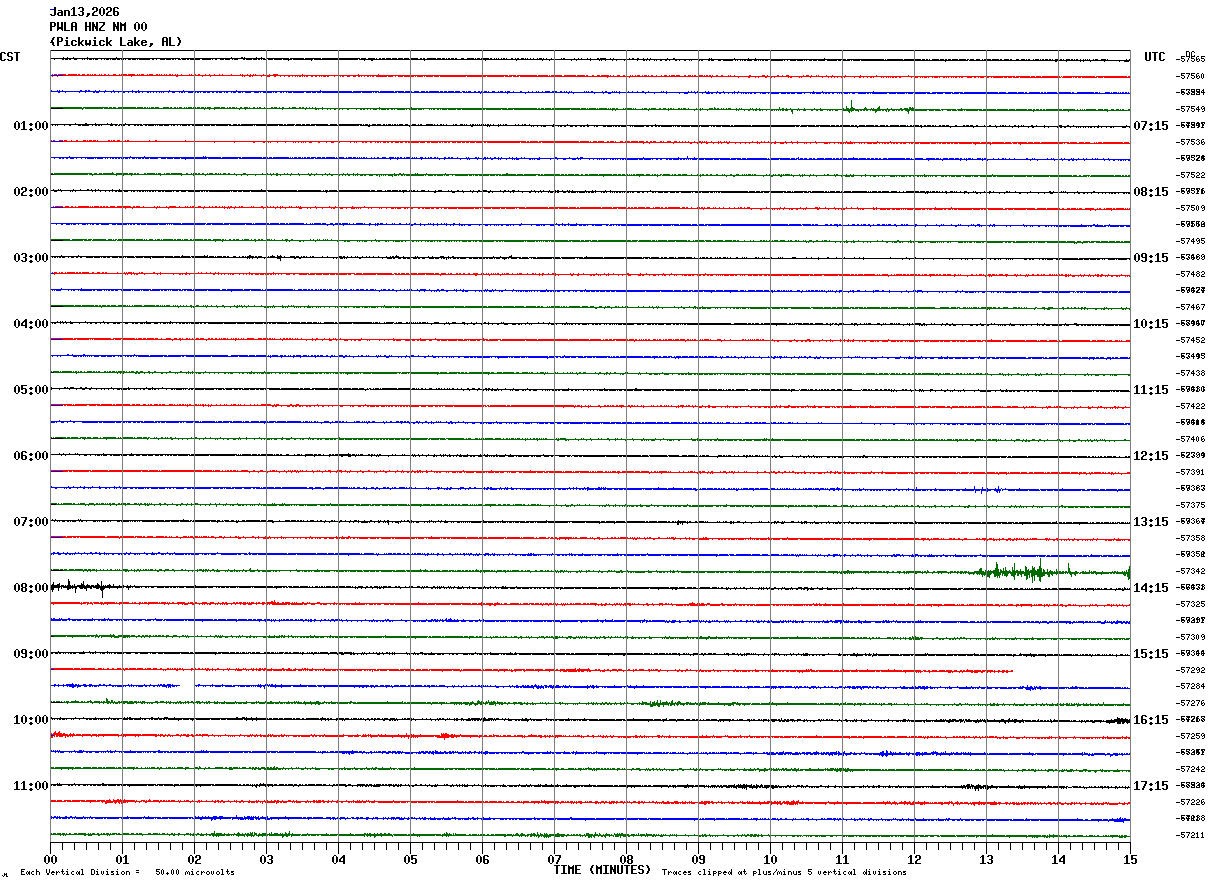1210x886 pixels.
Task: Click the 06:00 CST time label
Action: coord(31,456)
